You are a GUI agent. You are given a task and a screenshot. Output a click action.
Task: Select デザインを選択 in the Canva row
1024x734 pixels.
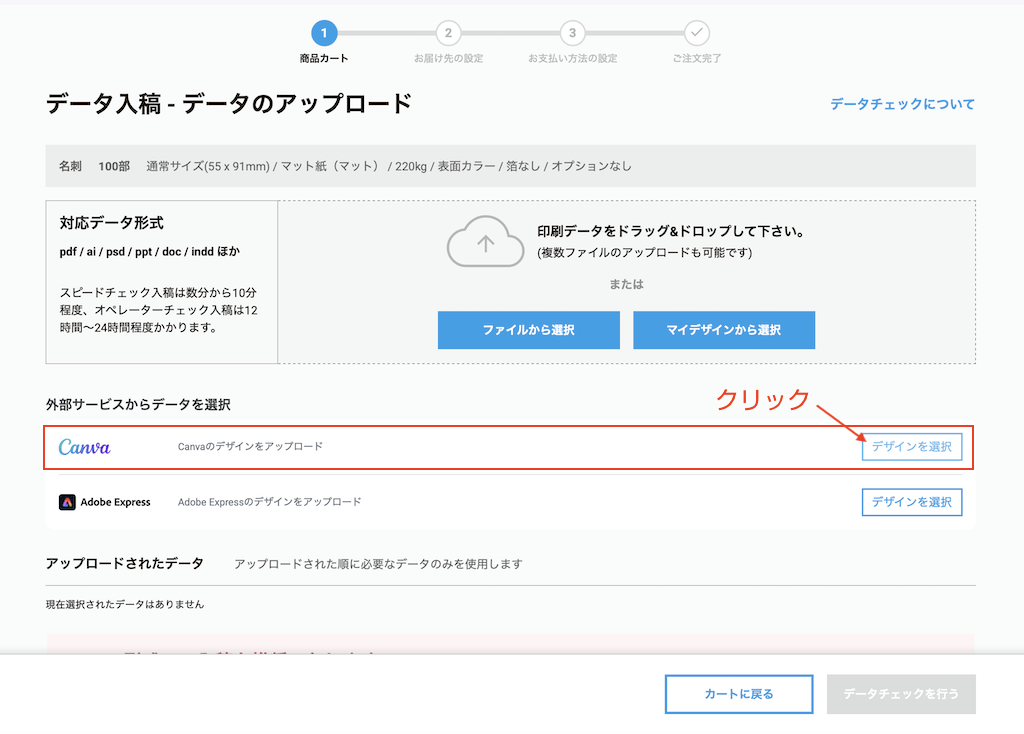coord(911,447)
